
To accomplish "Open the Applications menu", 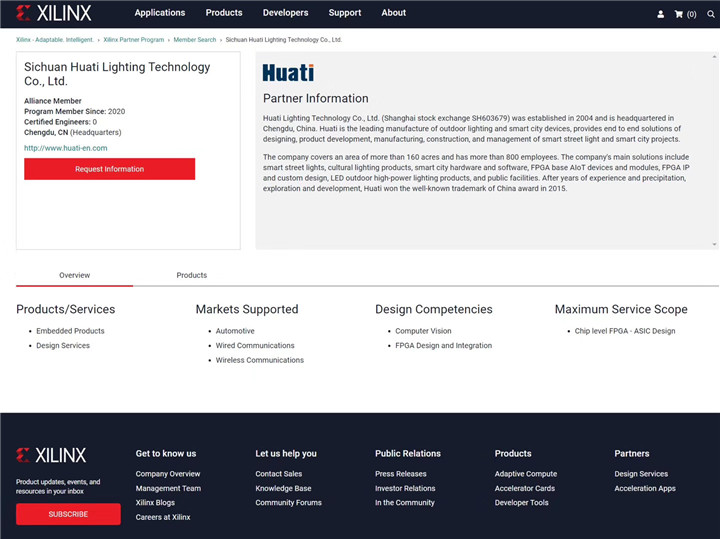I will click(160, 13).
